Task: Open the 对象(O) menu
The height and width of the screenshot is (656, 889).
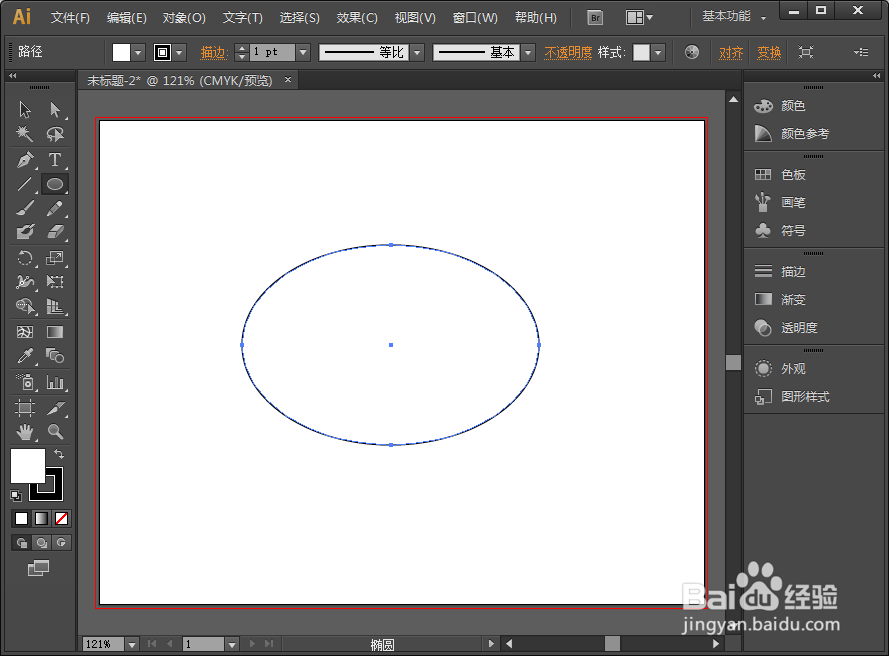Action: 184,18
